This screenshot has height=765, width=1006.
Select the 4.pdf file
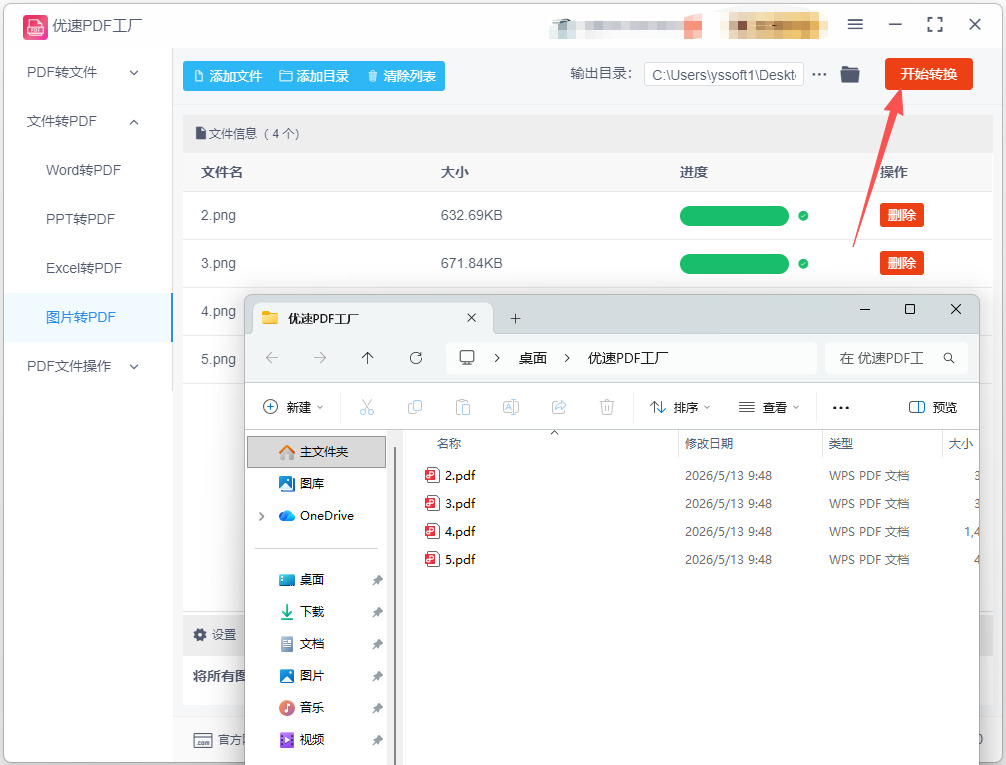click(x=460, y=531)
